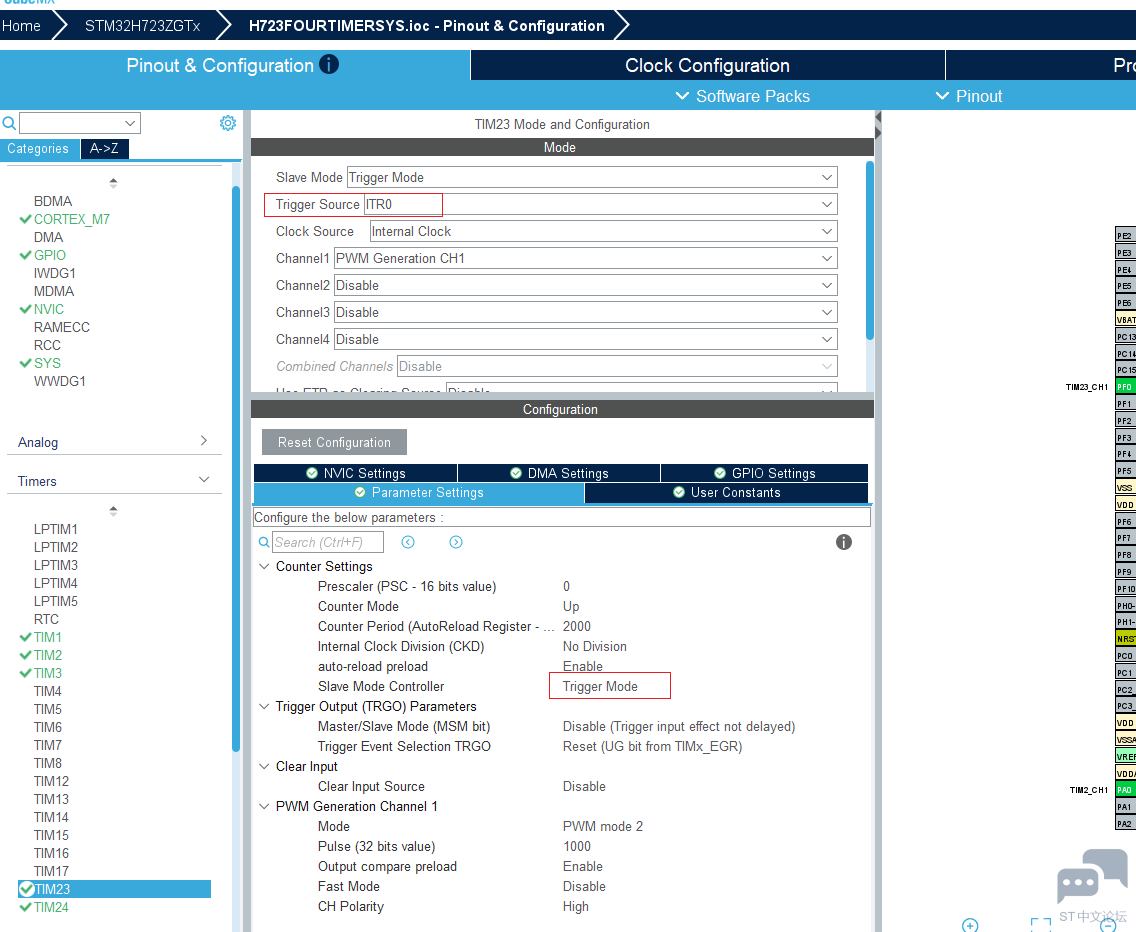This screenshot has width=1136, height=932.
Task: Open the Channel3 dropdown
Action: point(585,312)
